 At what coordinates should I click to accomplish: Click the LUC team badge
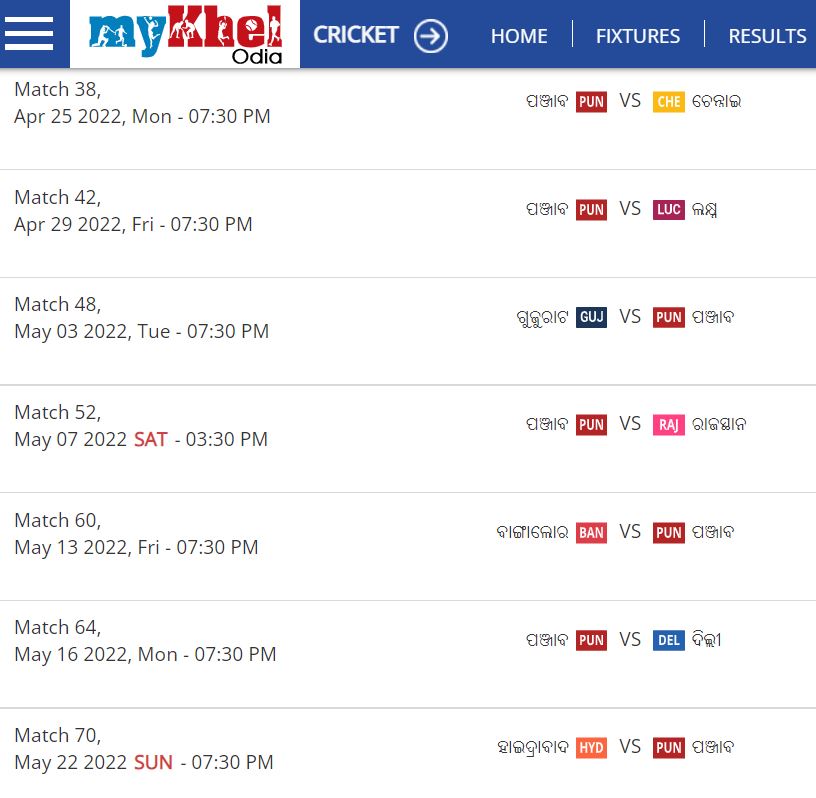[x=668, y=210]
